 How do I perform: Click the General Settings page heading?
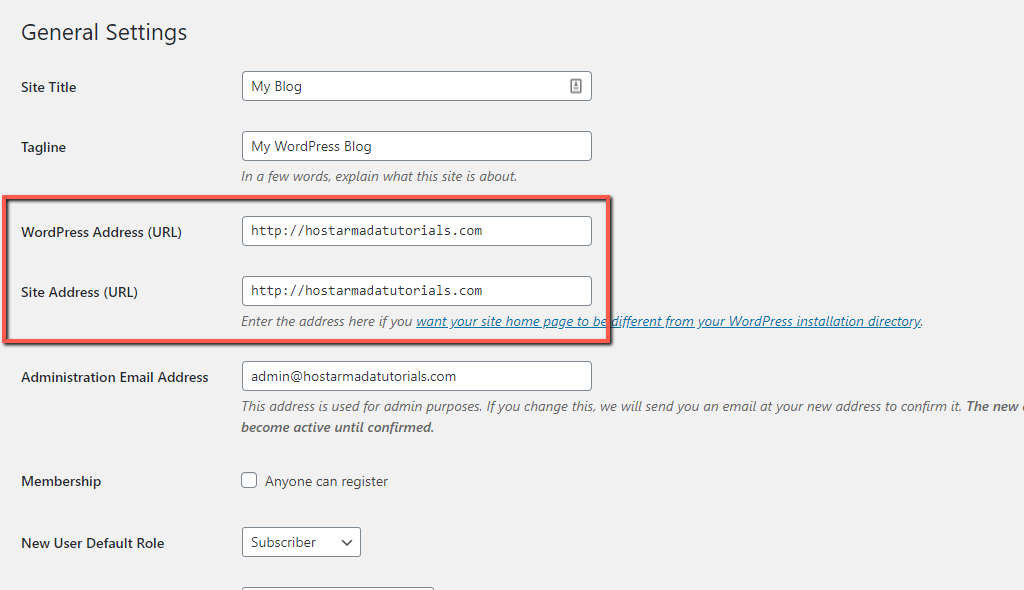point(103,32)
